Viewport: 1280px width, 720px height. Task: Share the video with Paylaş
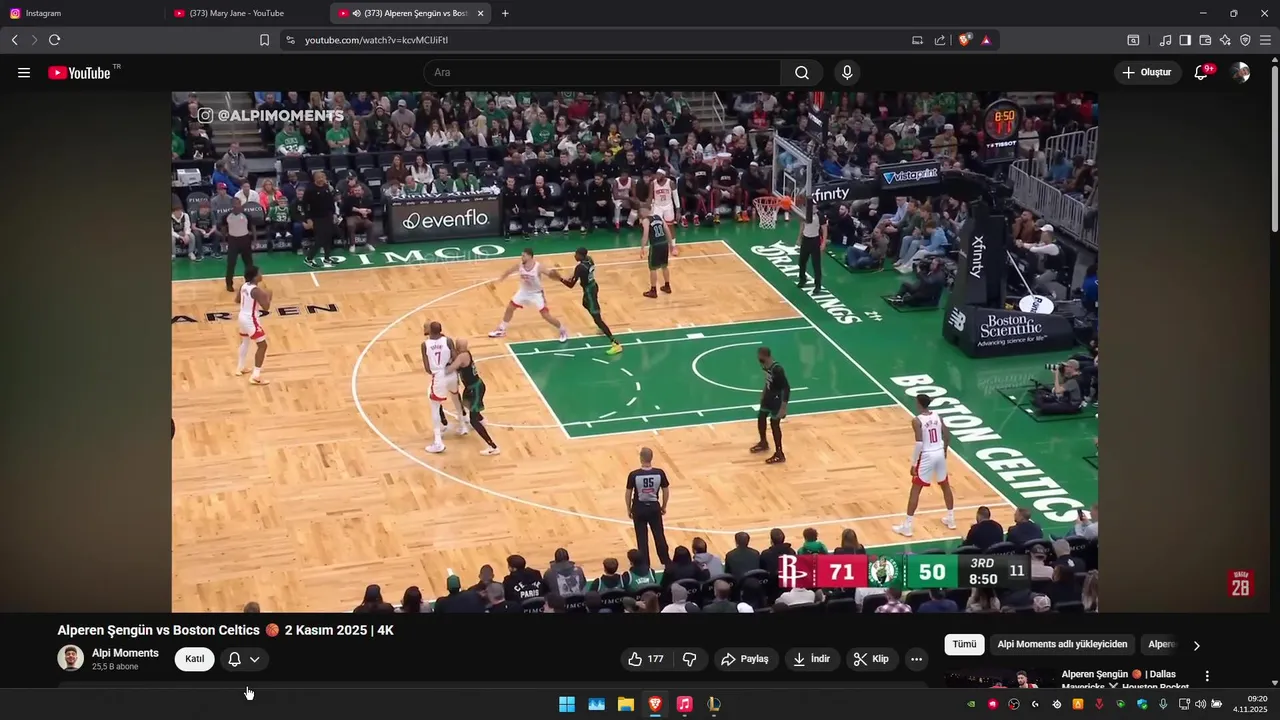coord(745,659)
